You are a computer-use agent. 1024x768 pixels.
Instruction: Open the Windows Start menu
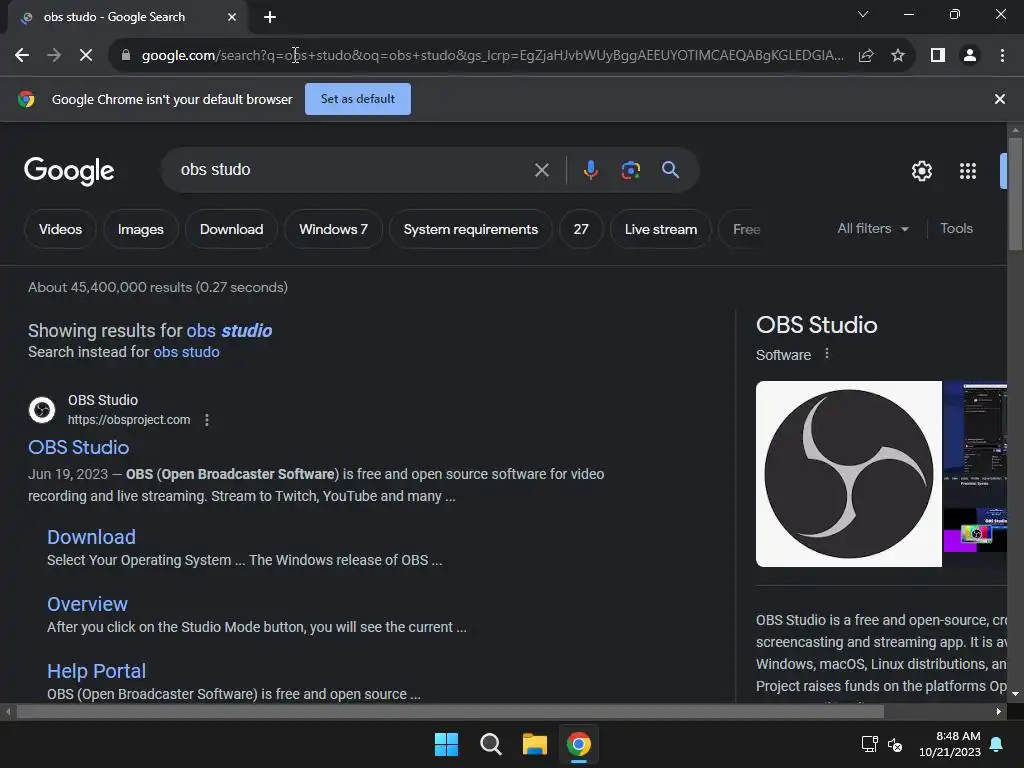447,744
